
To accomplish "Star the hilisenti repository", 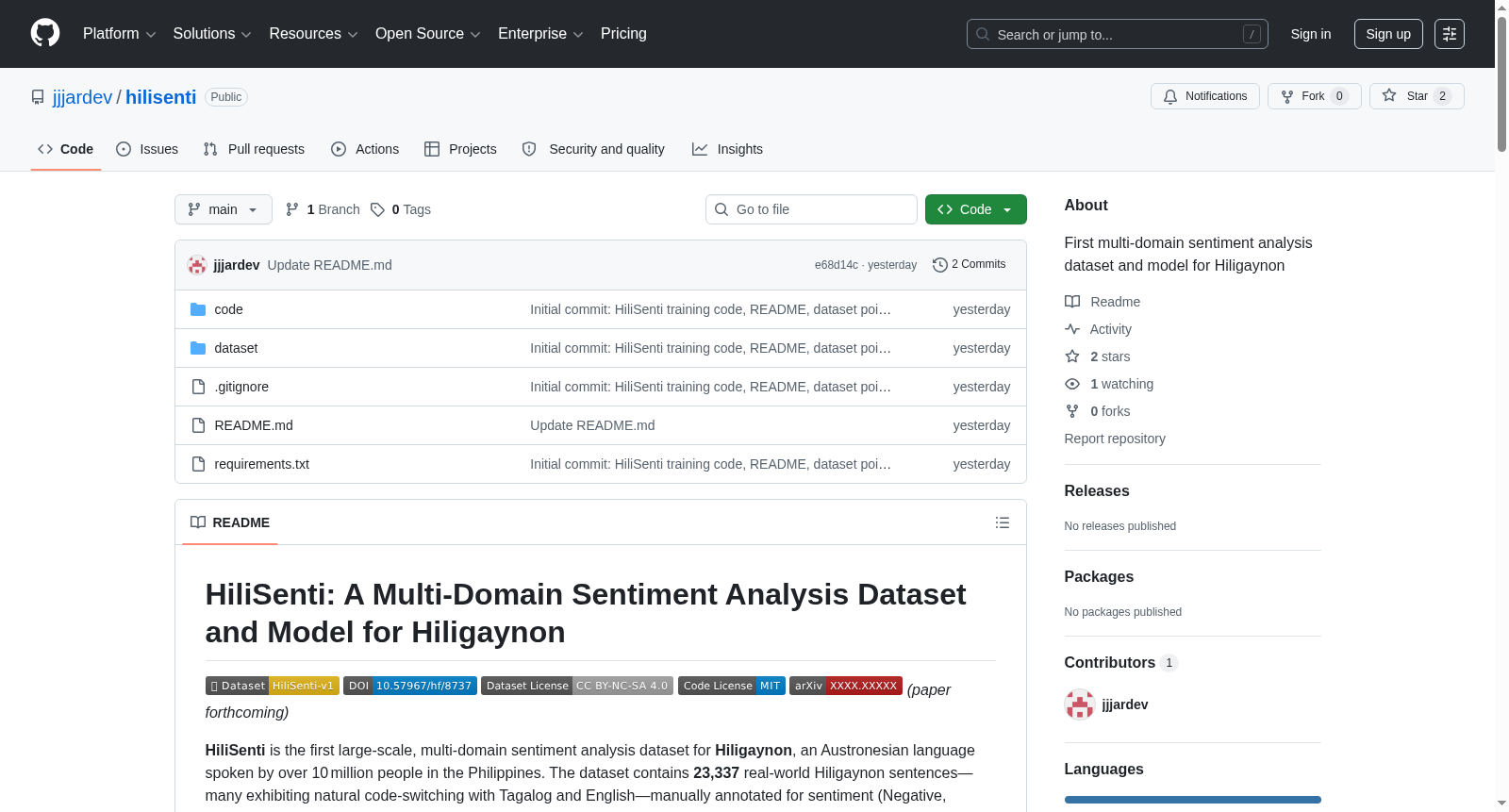I will point(1417,96).
